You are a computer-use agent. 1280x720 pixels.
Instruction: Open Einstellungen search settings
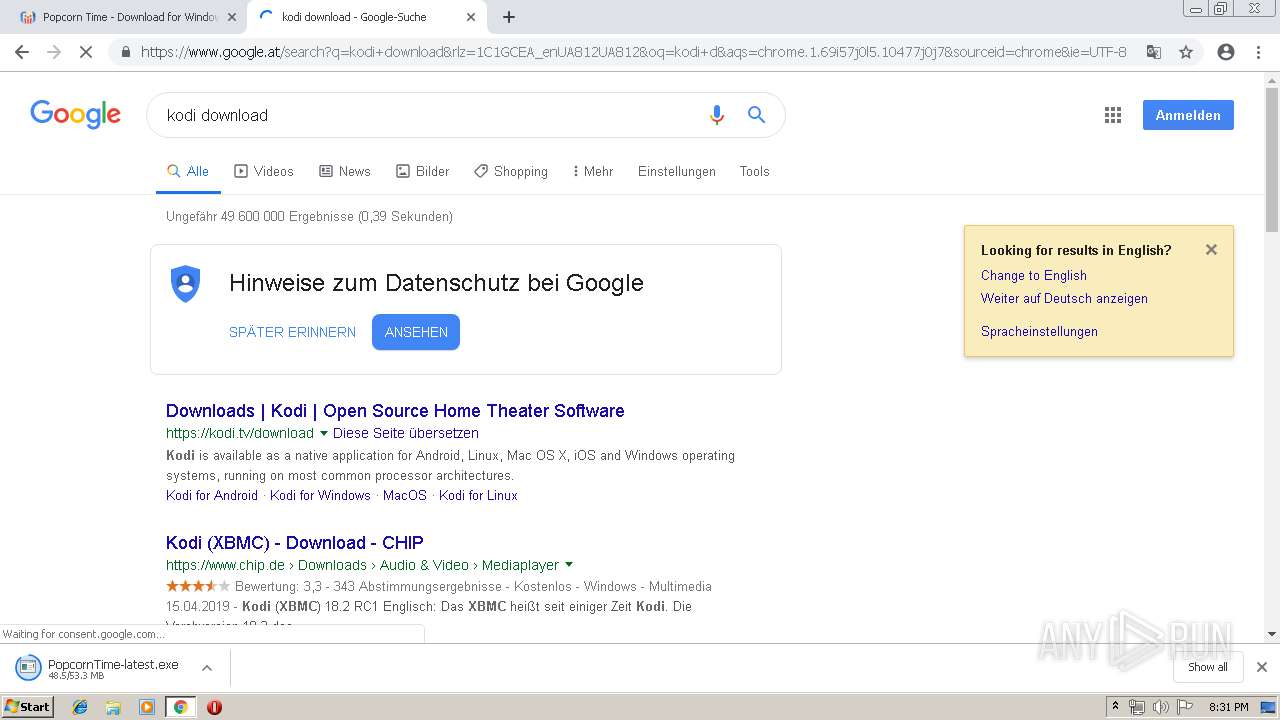click(677, 172)
